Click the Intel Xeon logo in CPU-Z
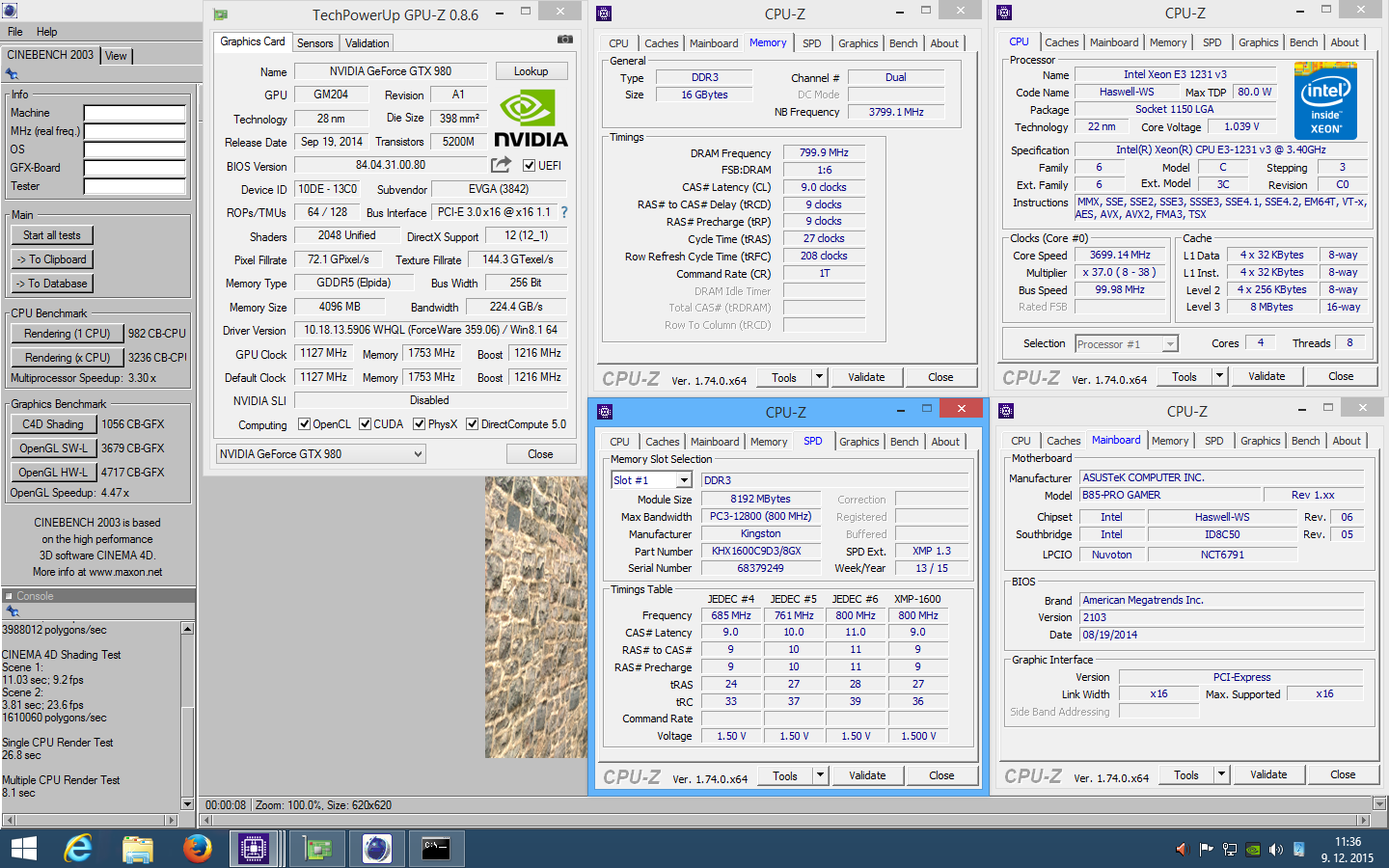 [1325, 101]
